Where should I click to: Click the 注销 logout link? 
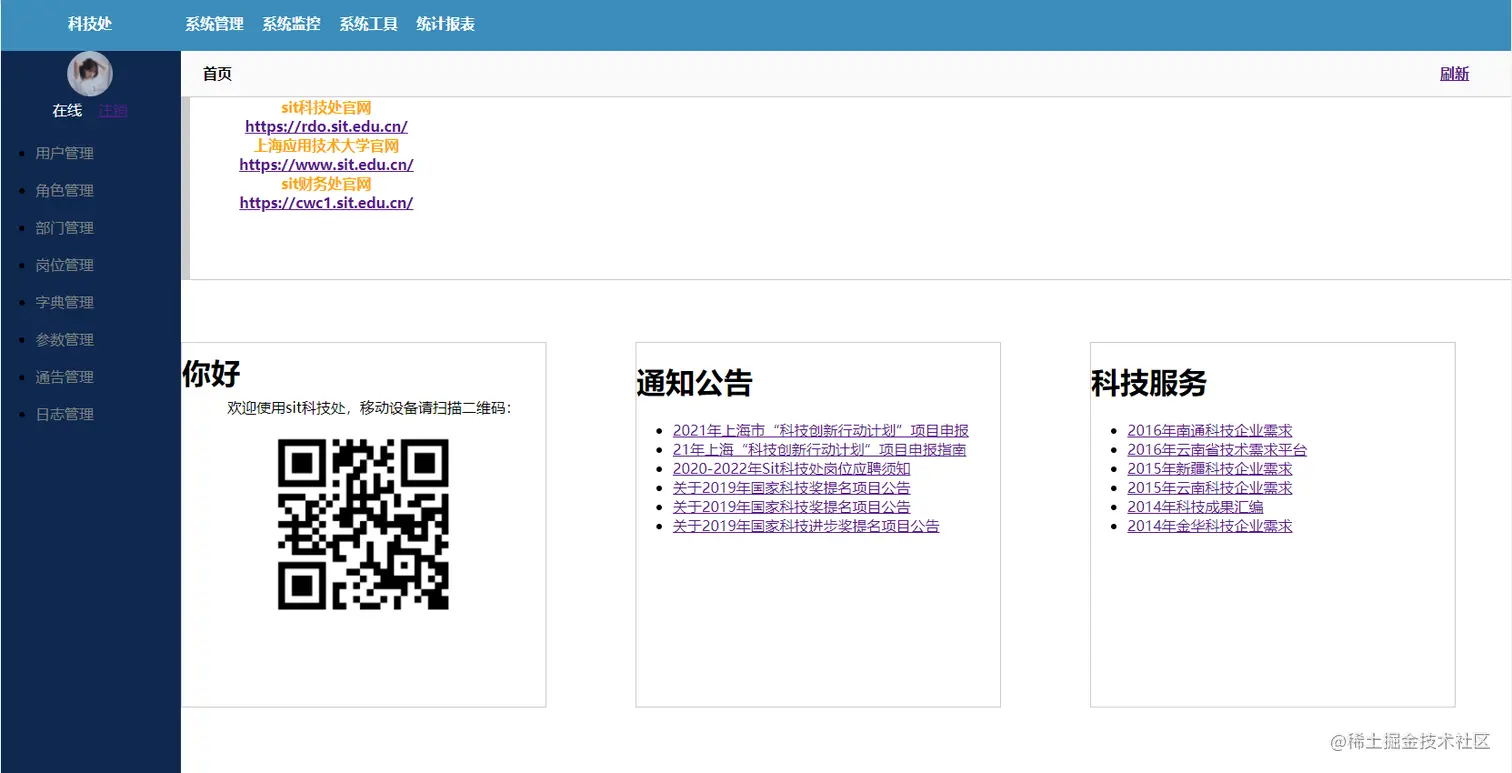(113, 111)
